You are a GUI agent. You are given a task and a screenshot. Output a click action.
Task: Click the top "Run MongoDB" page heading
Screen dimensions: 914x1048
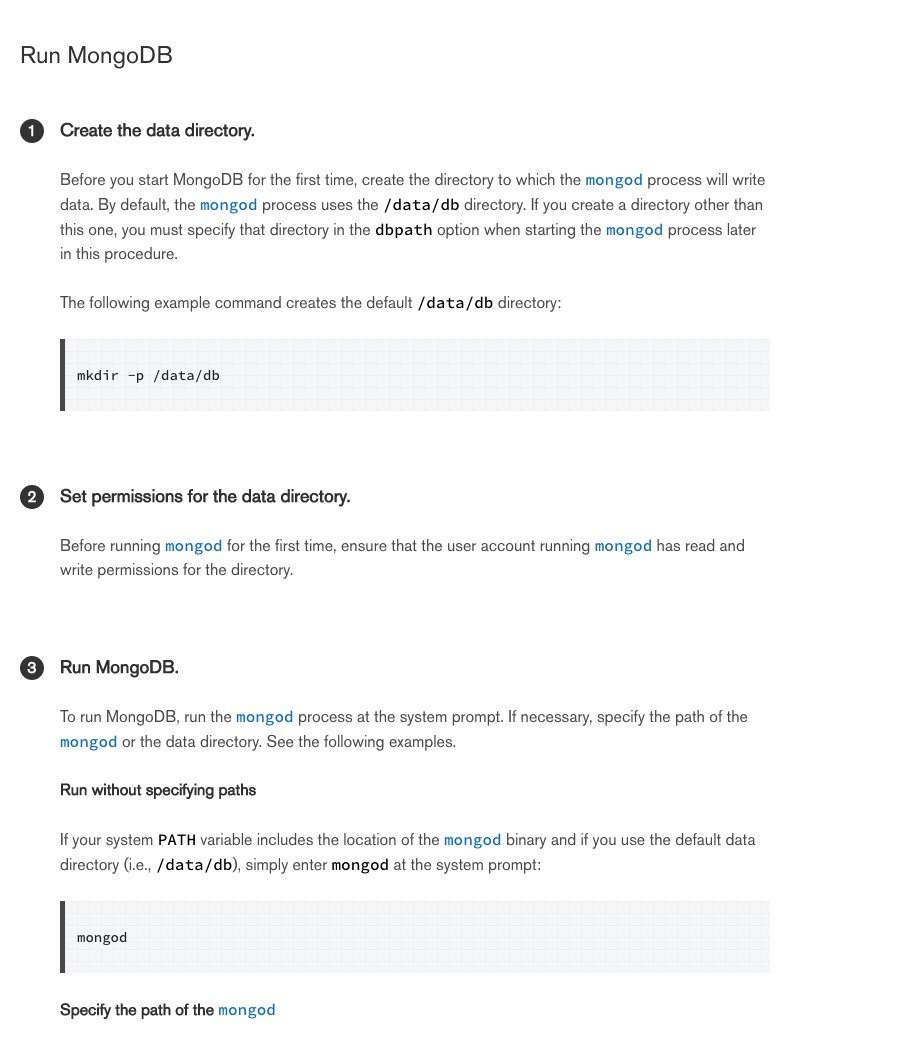pos(96,55)
